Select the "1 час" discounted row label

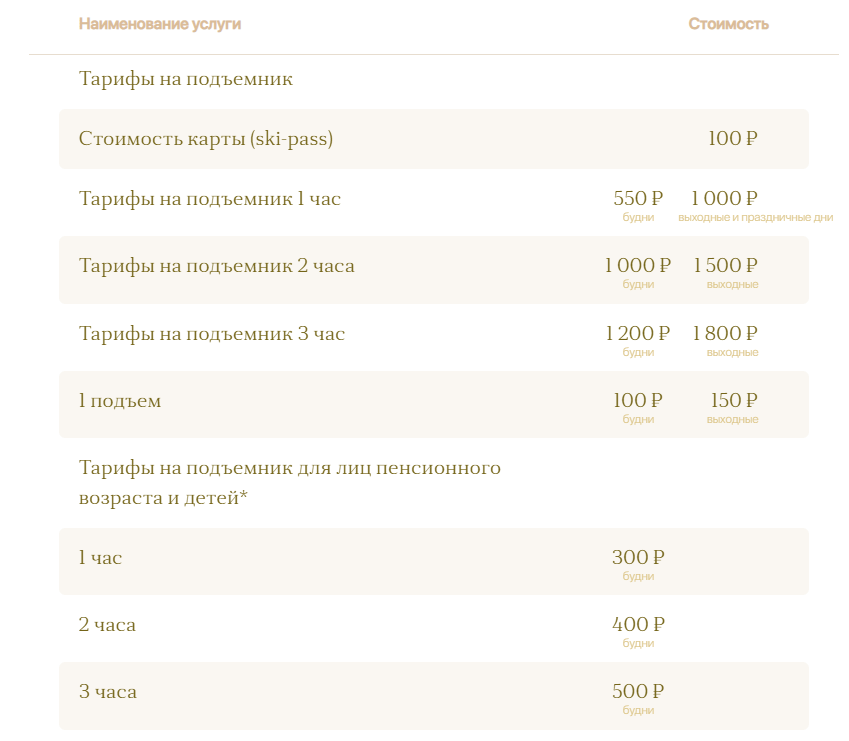[101, 558]
